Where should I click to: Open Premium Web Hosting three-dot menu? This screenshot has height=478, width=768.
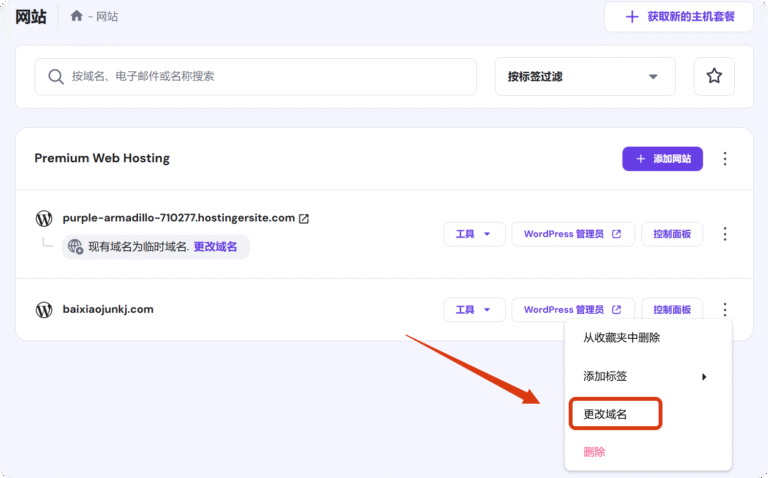(x=725, y=158)
